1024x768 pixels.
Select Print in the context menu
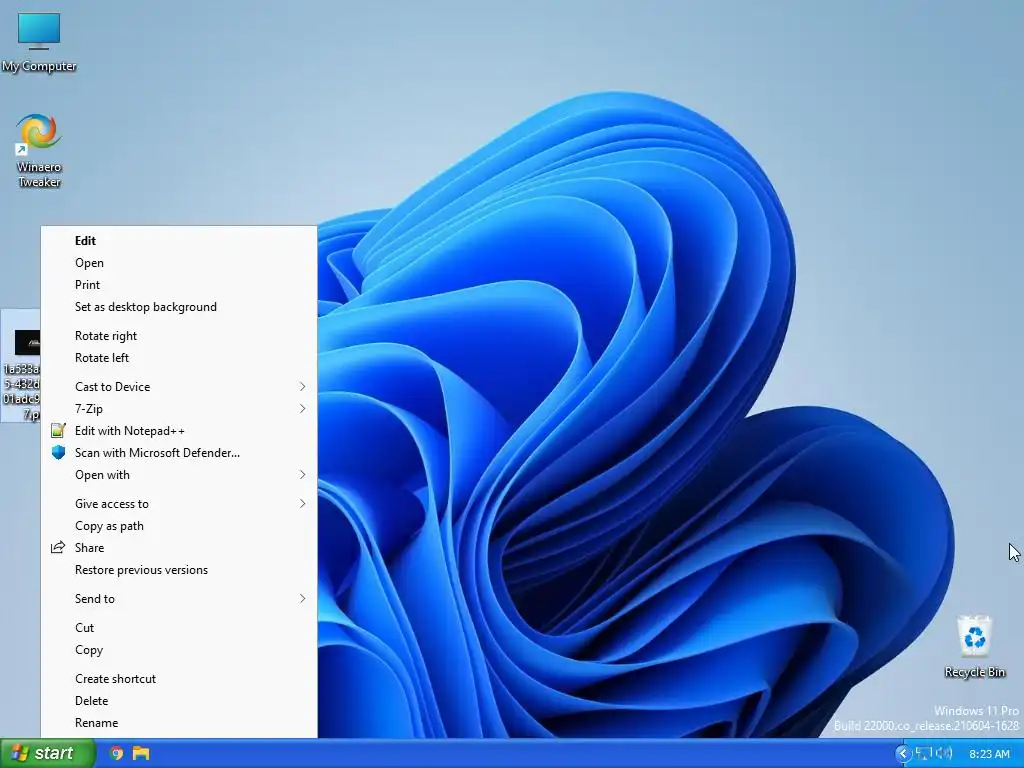point(179,285)
